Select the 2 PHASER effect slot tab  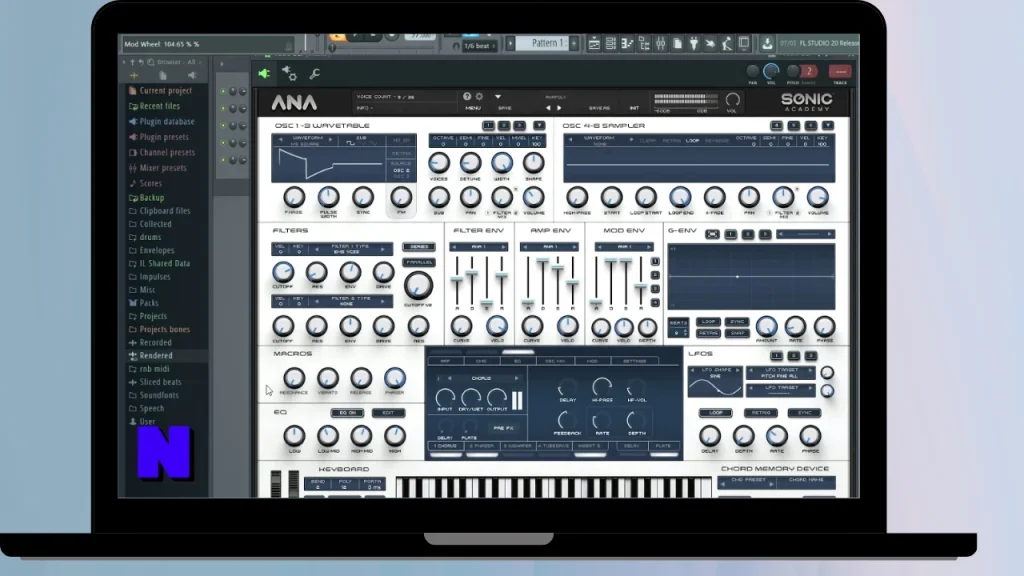[481, 446]
